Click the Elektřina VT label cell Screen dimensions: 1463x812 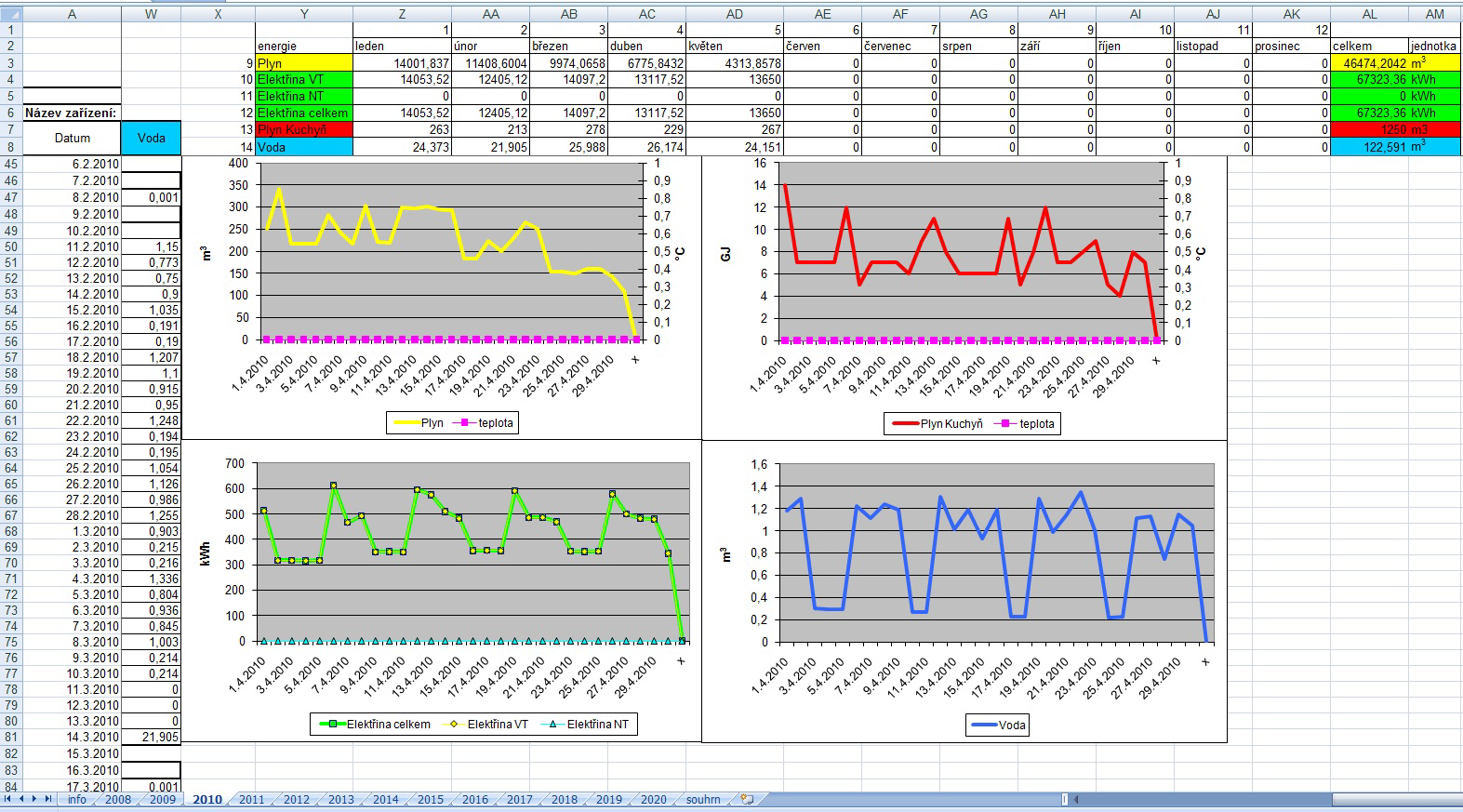(x=304, y=80)
